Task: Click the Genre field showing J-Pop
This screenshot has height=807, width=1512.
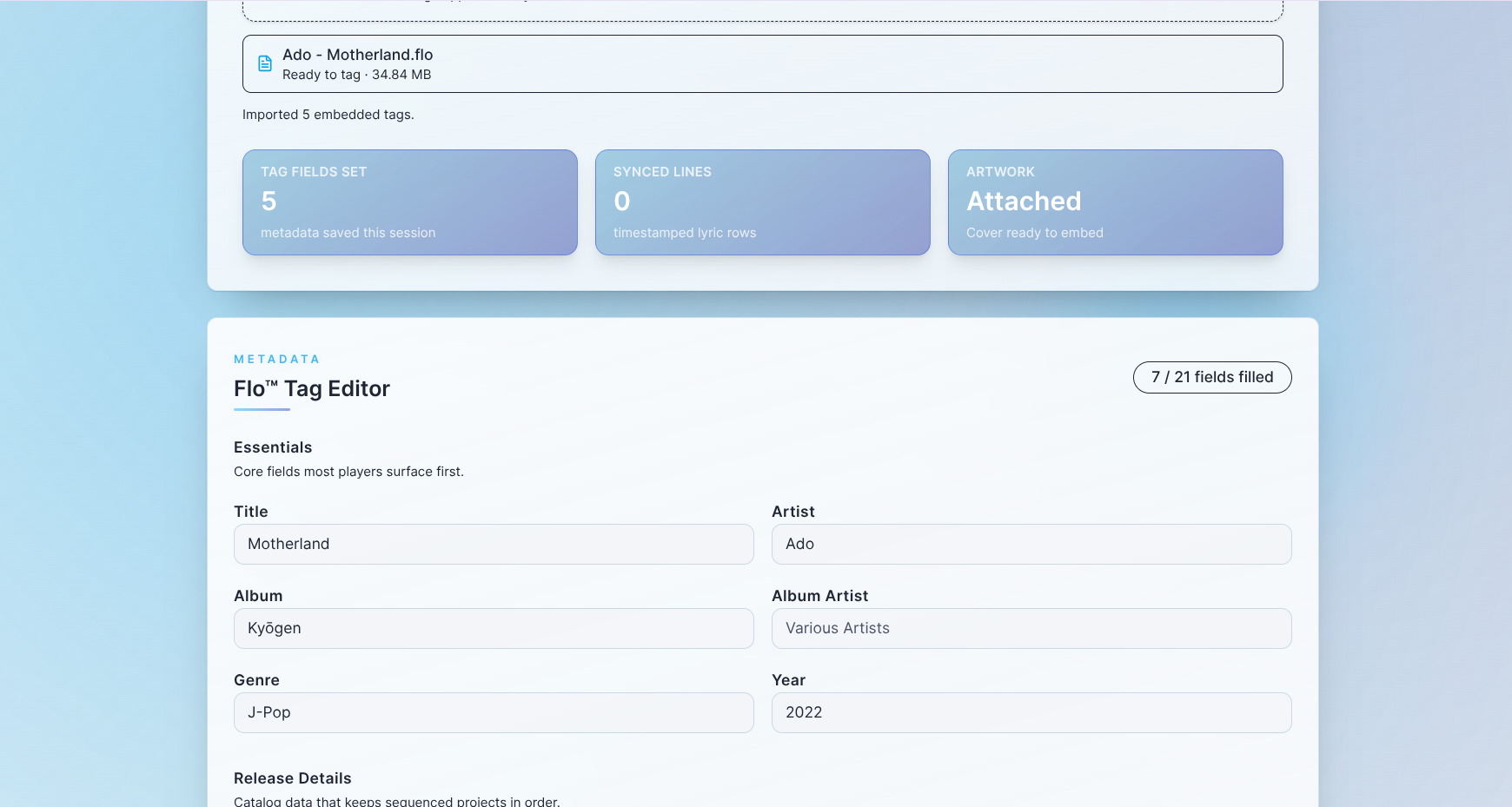Action: [493, 712]
